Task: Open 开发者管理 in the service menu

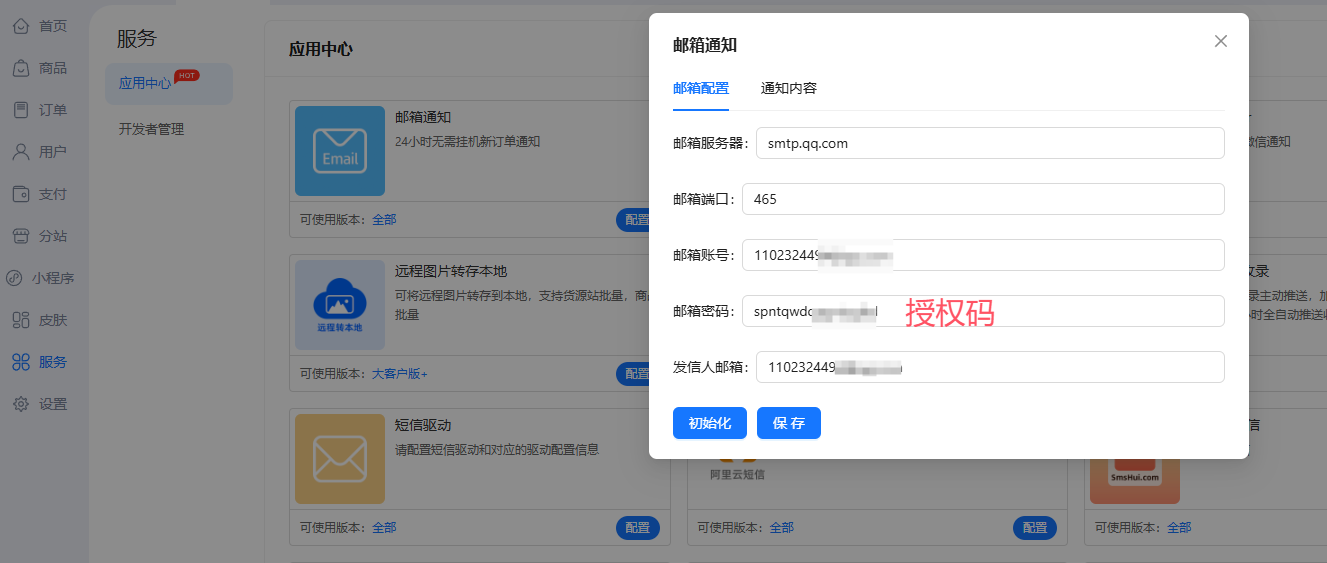Action: pos(151,129)
